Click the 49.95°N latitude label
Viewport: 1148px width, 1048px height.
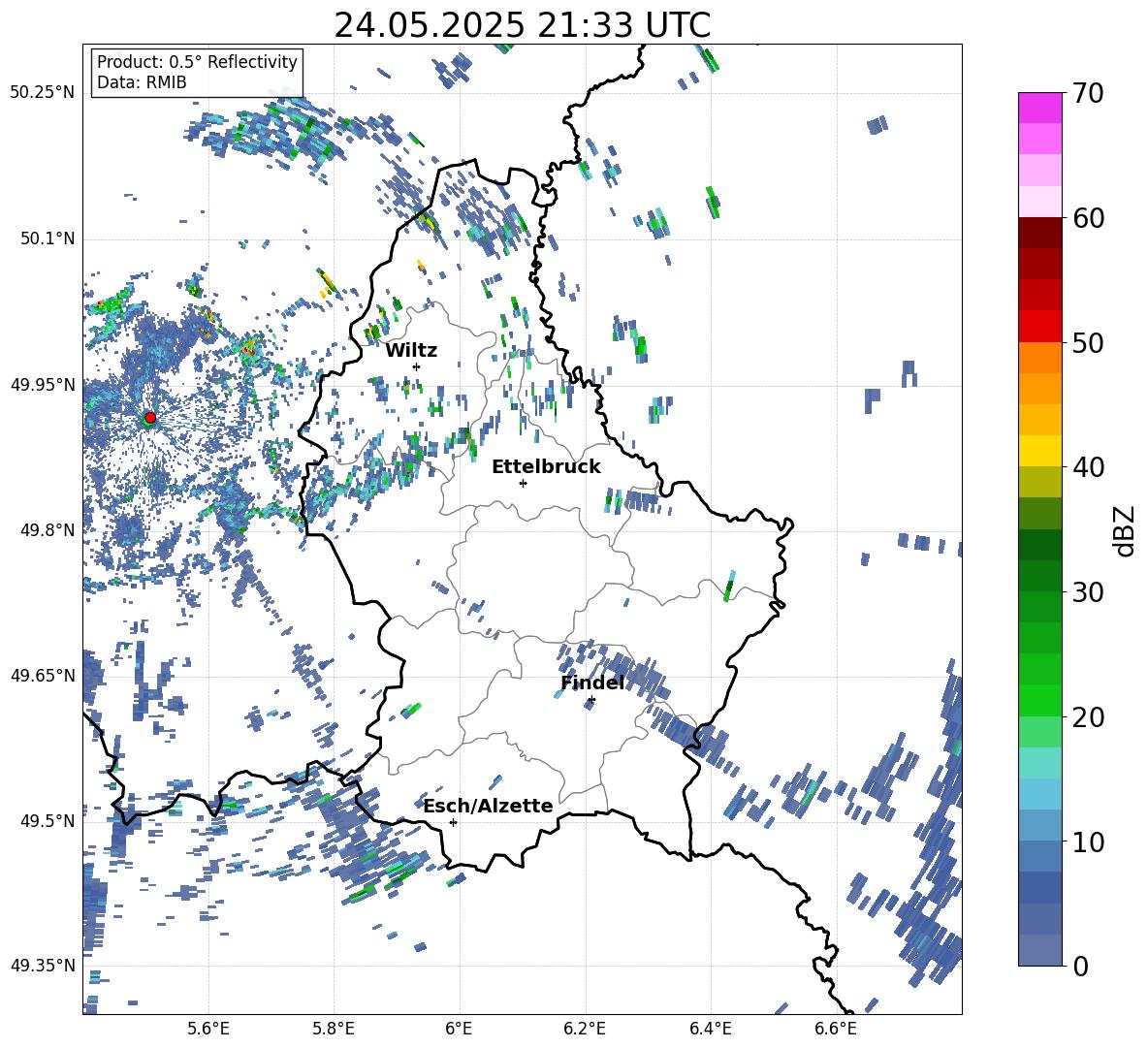tap(43, 384)
